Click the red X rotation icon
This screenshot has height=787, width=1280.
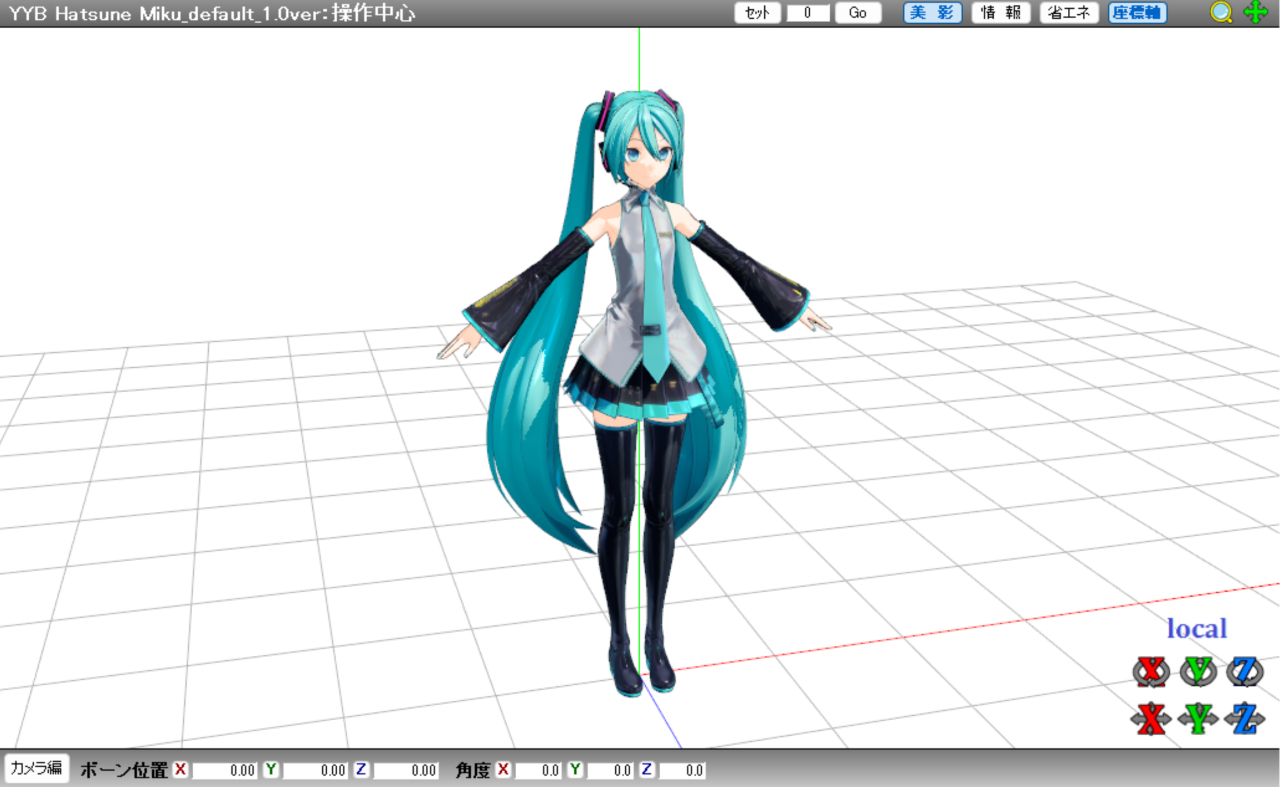1151,672
